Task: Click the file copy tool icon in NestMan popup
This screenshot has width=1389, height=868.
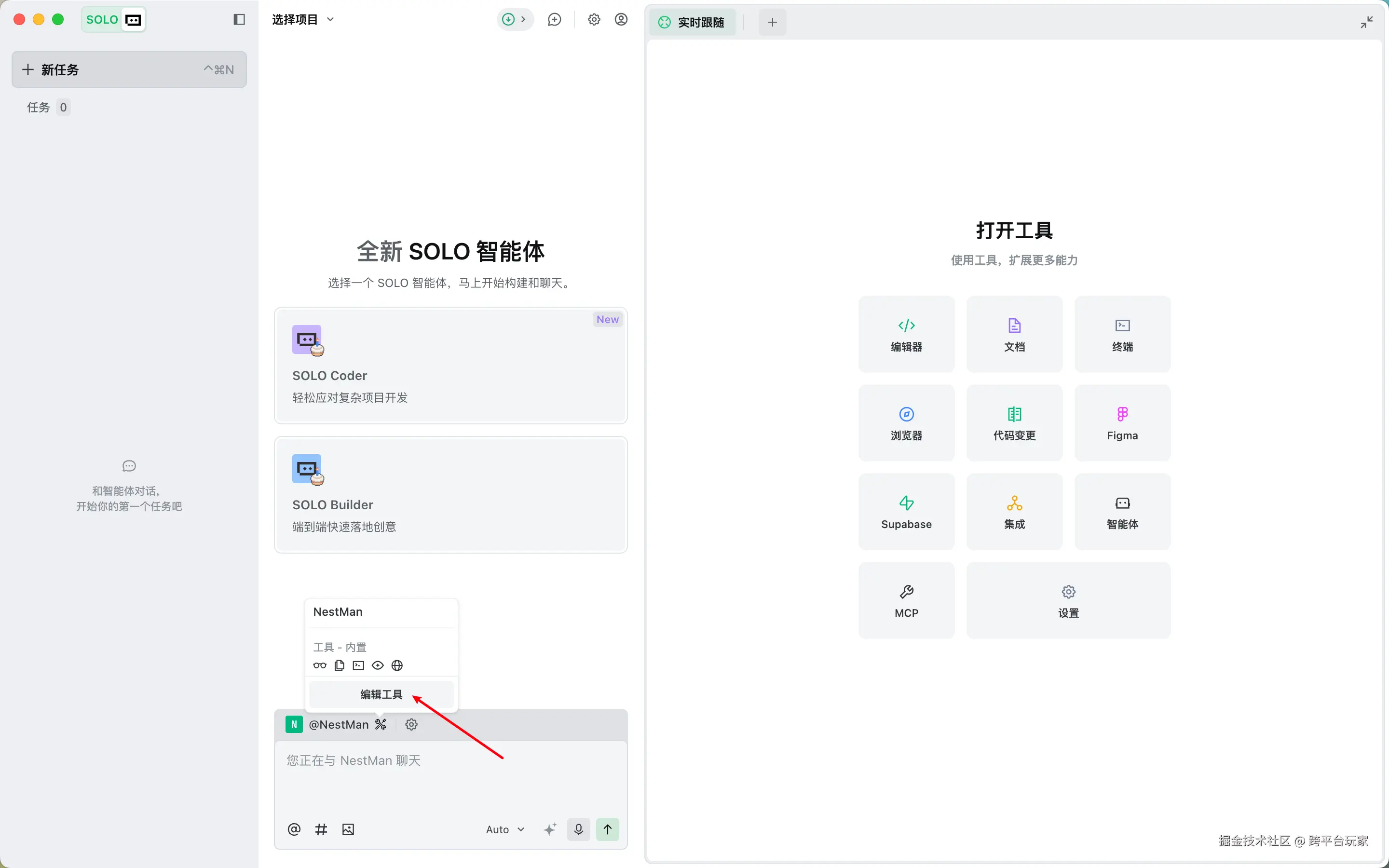Action: coord(339,665)
